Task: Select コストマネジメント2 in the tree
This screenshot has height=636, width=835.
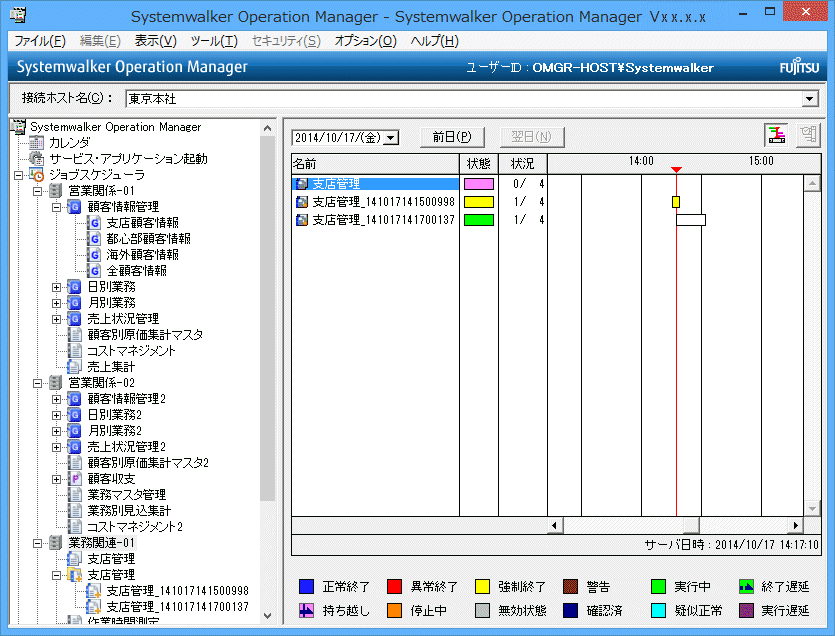Action: pos(135,526)
